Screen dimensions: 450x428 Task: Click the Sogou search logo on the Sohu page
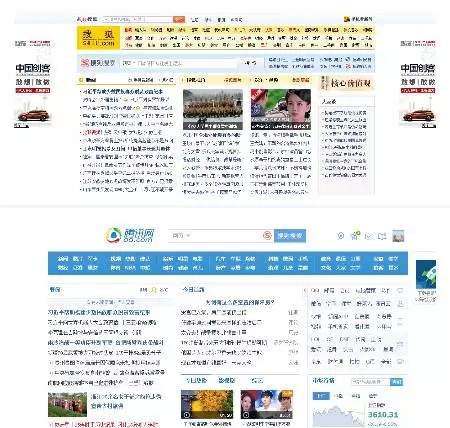pyautogui.click(x=98, y=63)
